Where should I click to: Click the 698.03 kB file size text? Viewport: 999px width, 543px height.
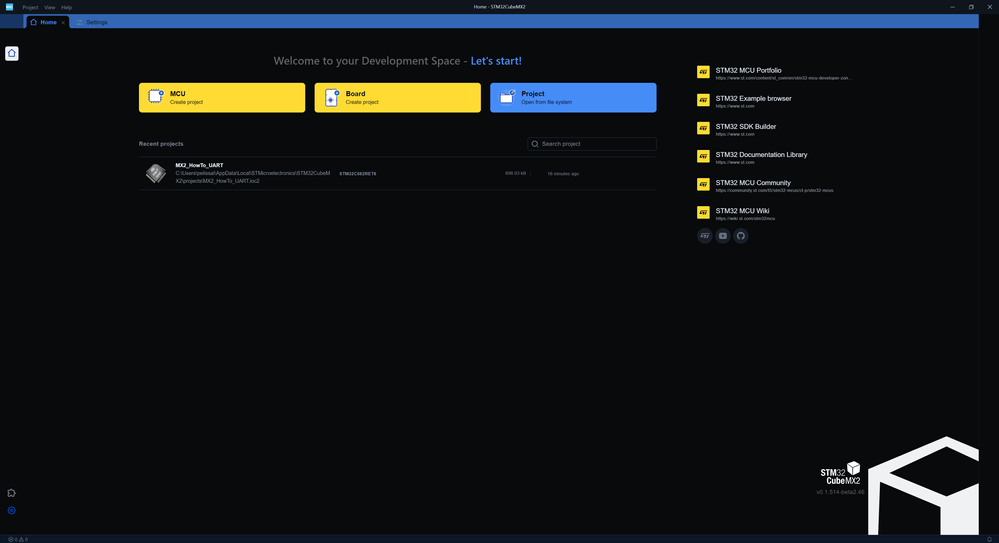515,173
